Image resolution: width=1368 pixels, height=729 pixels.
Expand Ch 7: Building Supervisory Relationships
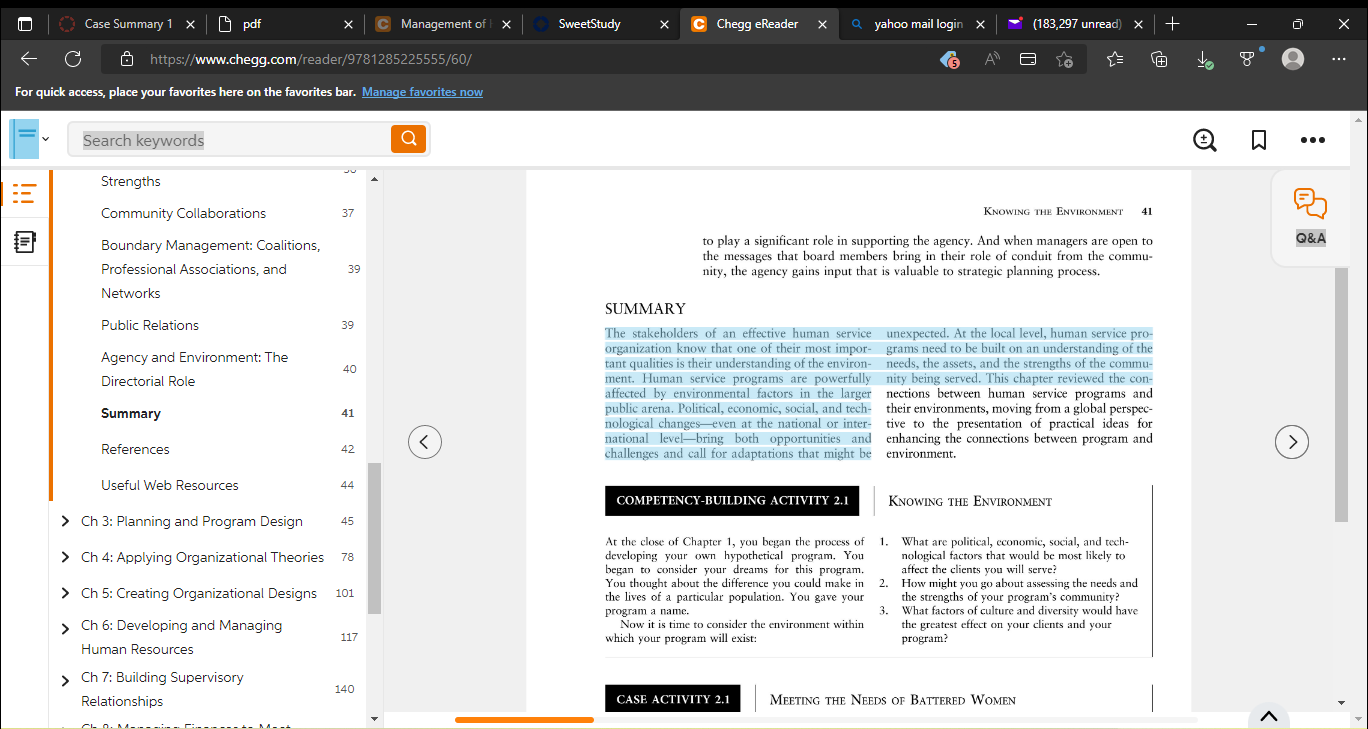tap(65, 680)
